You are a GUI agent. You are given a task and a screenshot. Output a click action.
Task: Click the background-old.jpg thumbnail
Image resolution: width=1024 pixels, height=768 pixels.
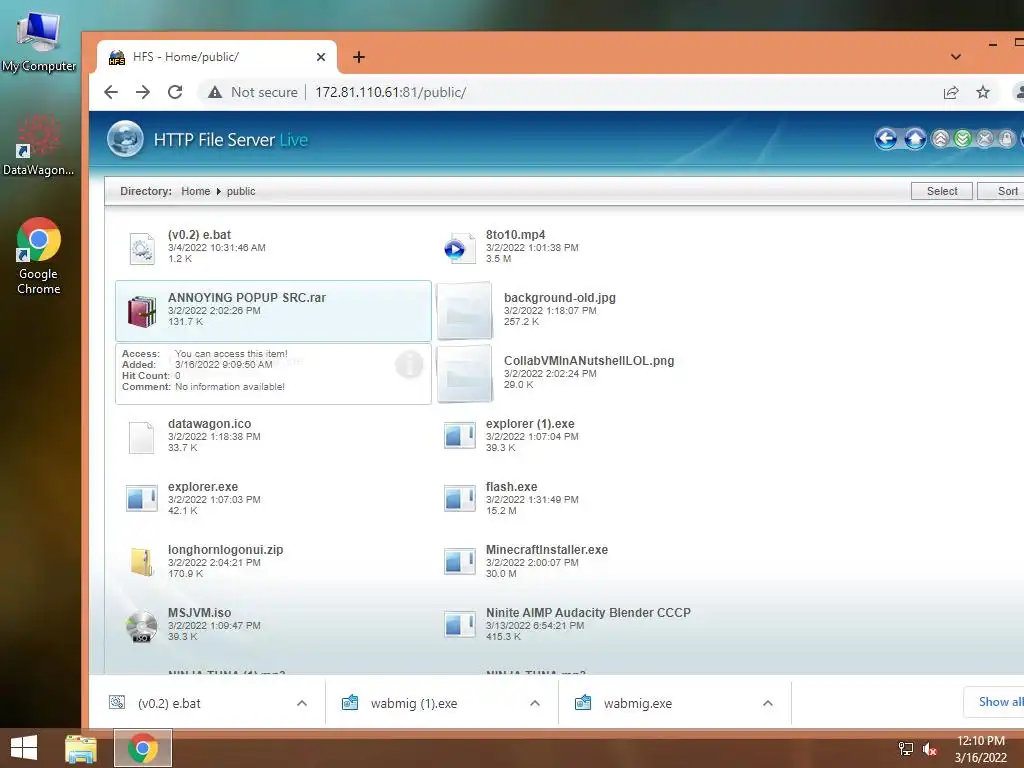click(464, 311)
